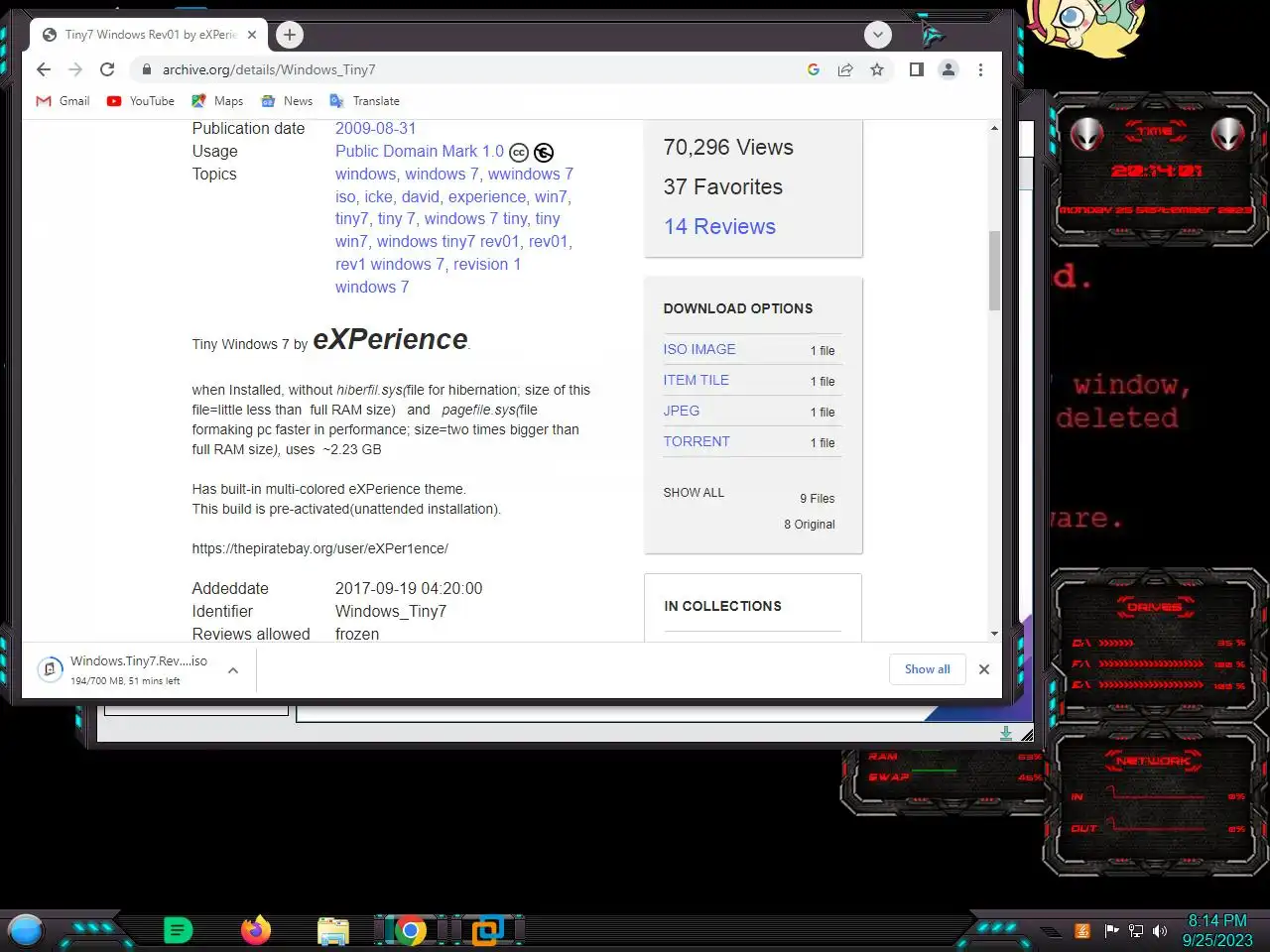Open the ITEM TILE download option
1270x952 pixels.
pyautogui.click(x=697, y=380)
